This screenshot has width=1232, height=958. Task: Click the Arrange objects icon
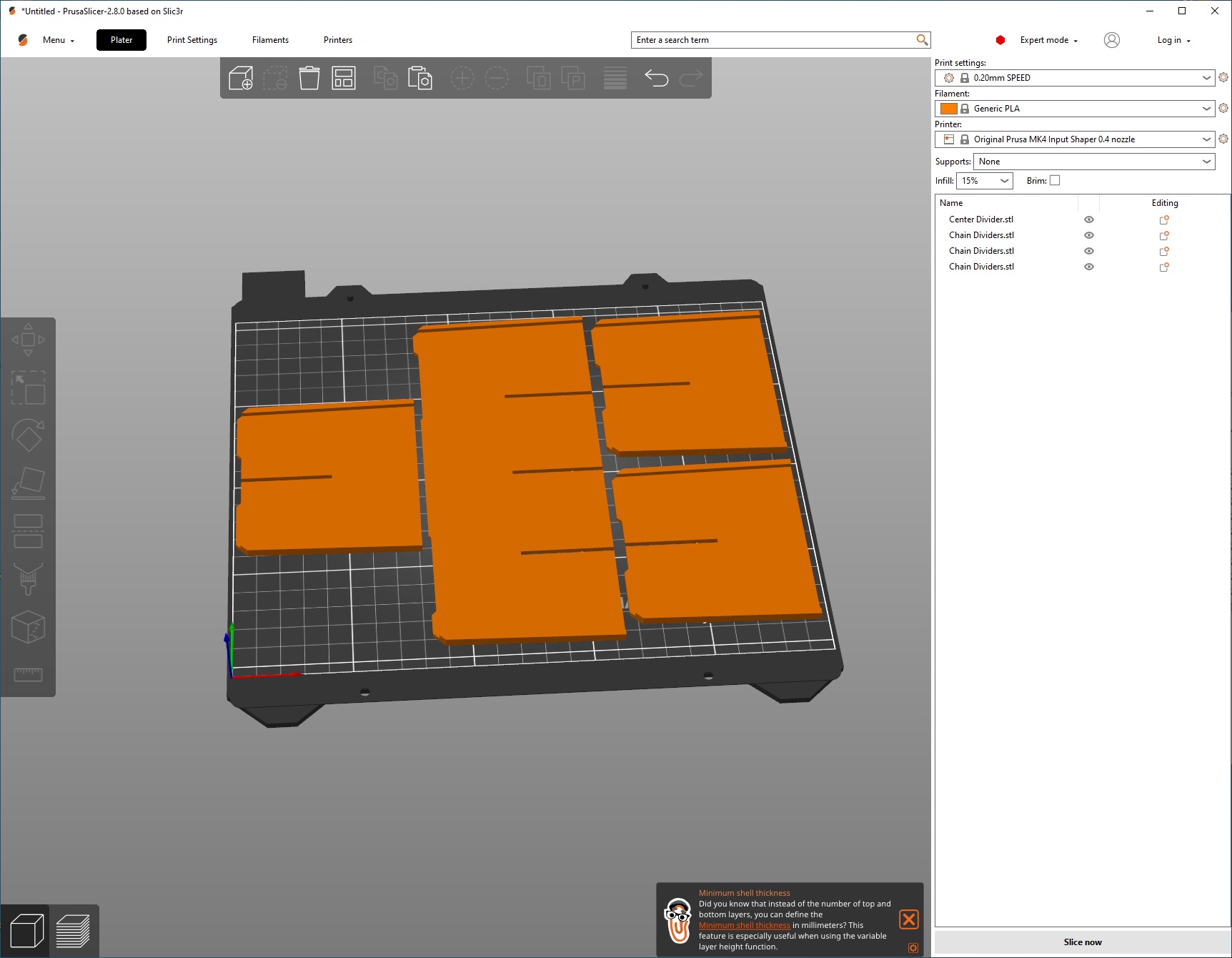coord(344,78)
